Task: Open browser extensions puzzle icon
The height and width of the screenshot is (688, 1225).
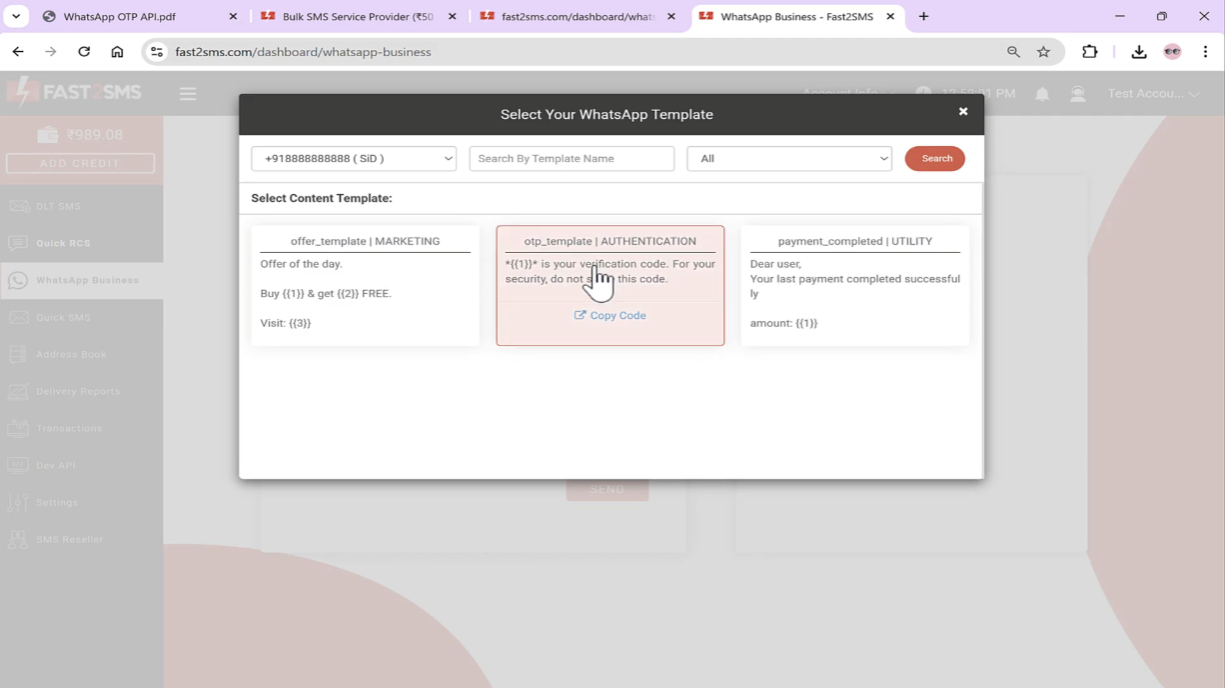Action: (1090, 52)
